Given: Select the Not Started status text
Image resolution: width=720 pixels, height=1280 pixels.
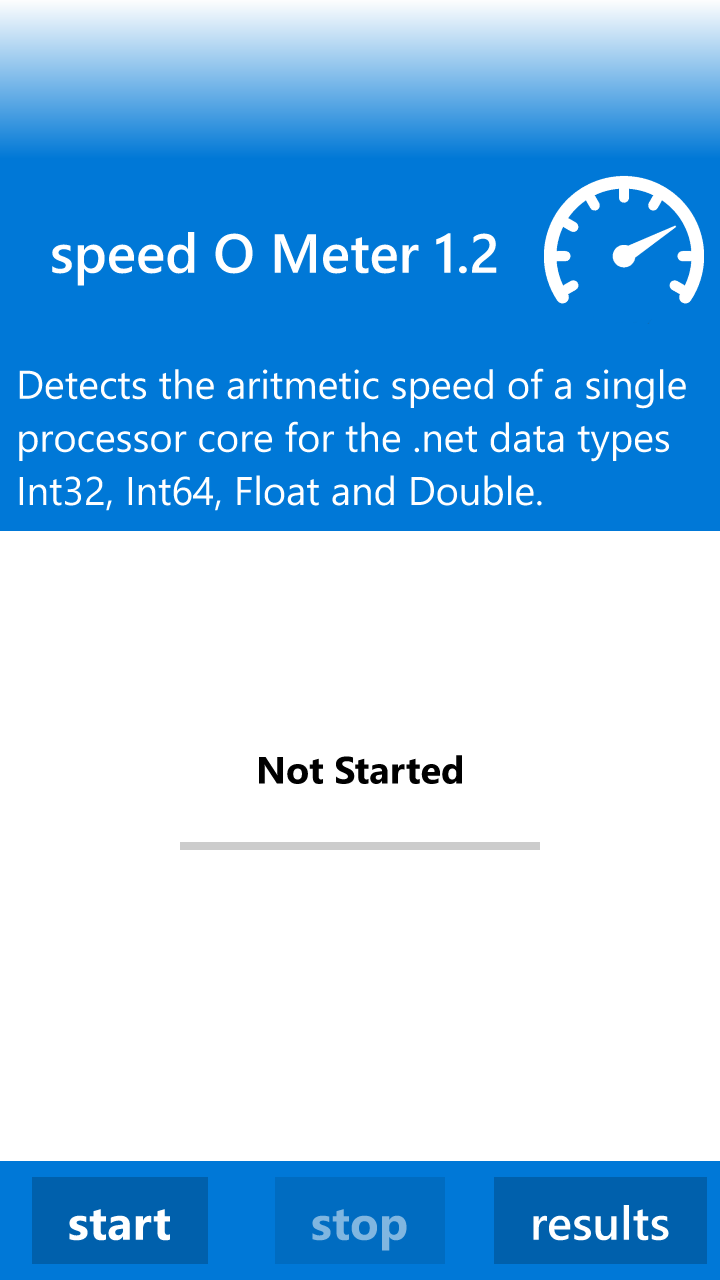Looking at the screenshot, I should [x=360, y=770].
